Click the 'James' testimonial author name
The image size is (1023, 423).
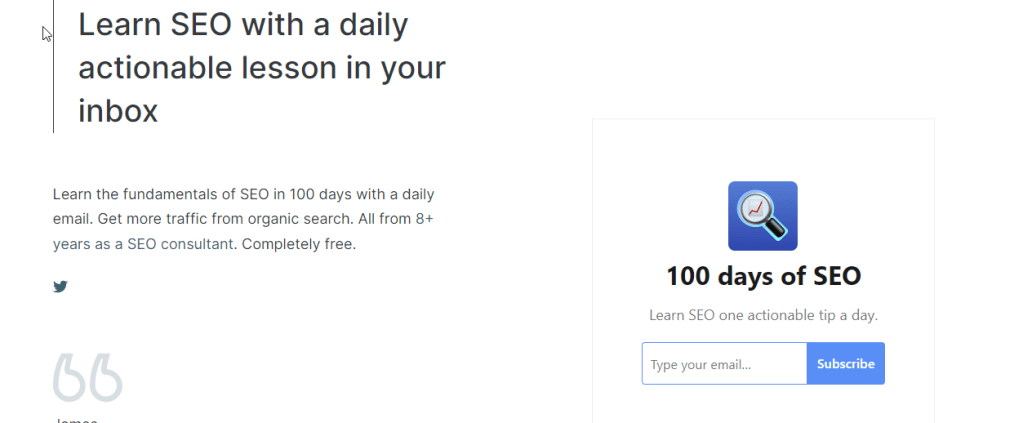tap(76, 419)
